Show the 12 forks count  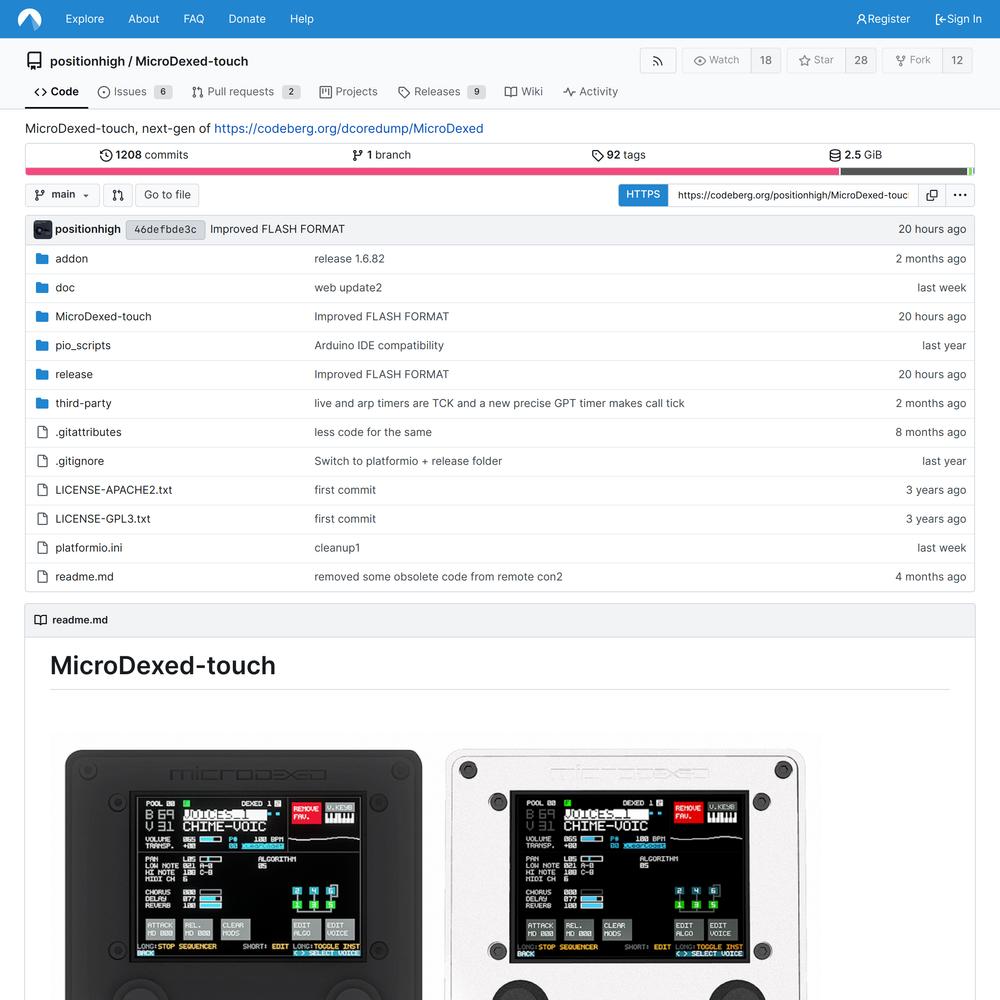click(957, 61)
